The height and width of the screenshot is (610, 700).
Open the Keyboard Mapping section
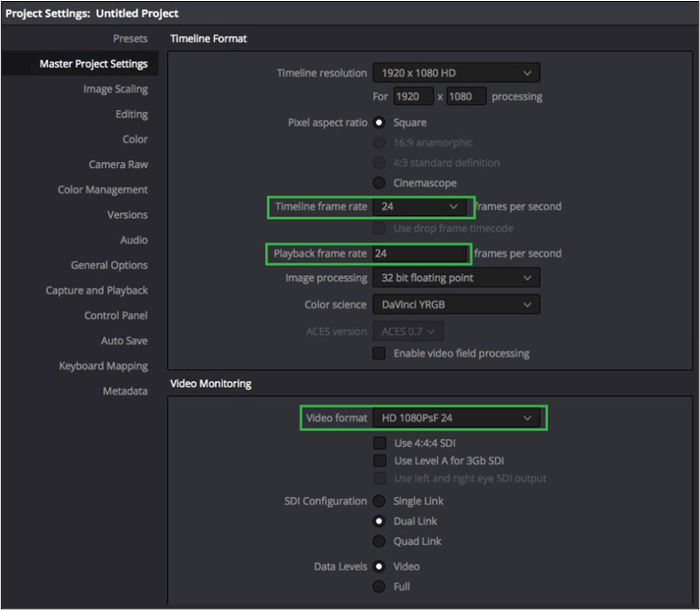point(103,366)
